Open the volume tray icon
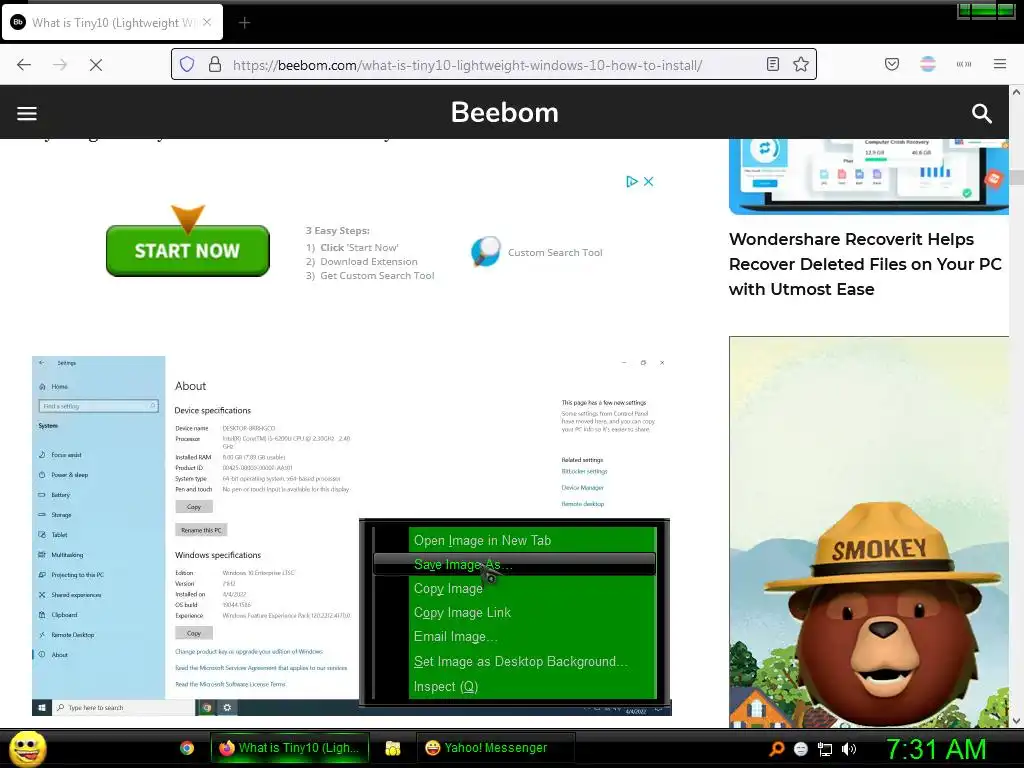The image size is (1024, 768). (849, 749)
